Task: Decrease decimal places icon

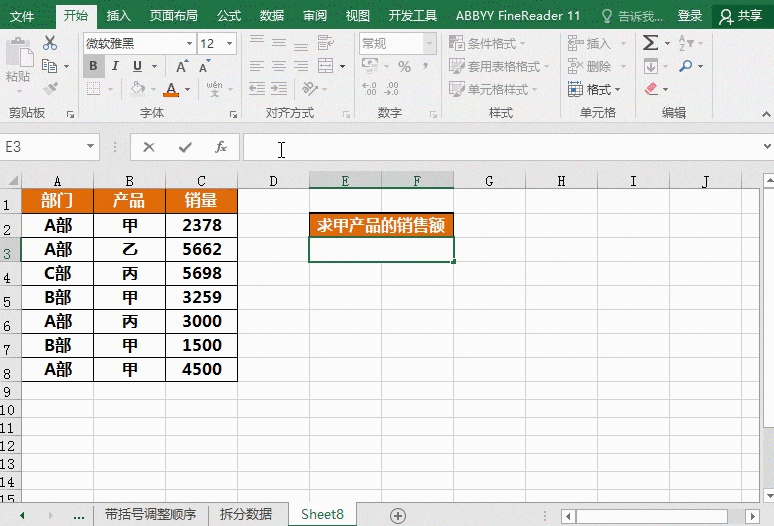Action: 391,89
